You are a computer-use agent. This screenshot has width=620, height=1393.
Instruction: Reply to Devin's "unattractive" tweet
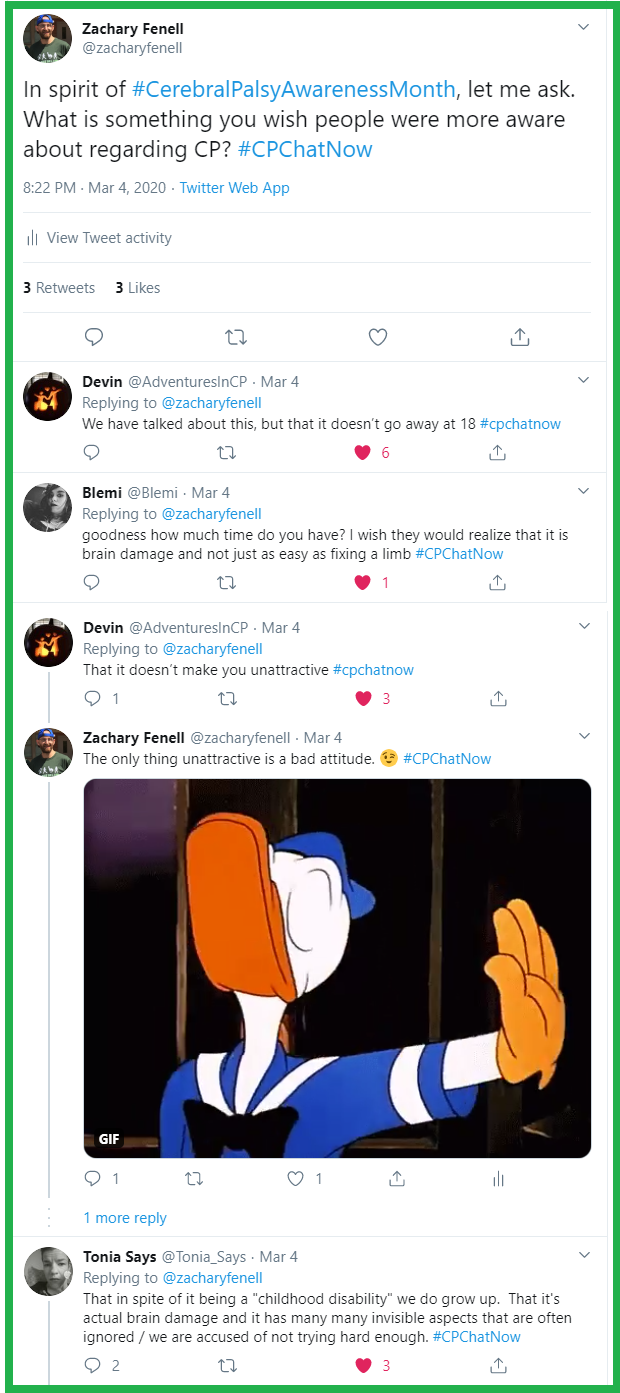click(x=92, y=698)
